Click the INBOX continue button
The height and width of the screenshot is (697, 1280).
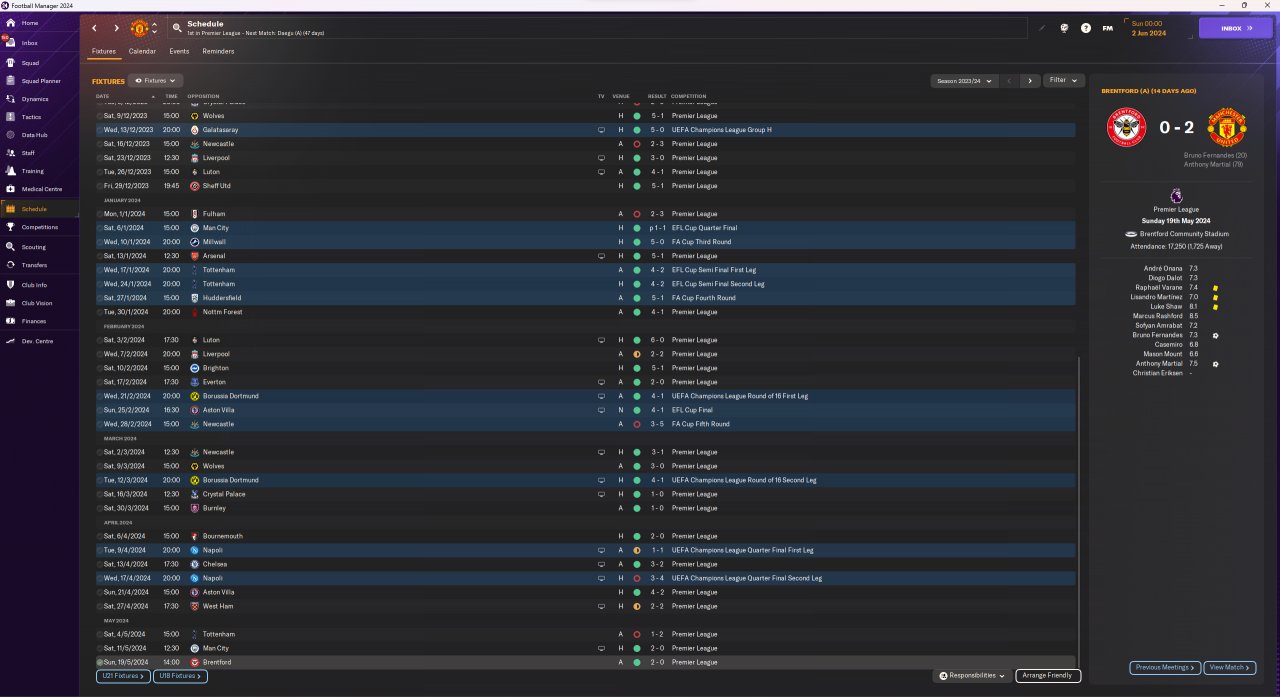click(1236, 28)
